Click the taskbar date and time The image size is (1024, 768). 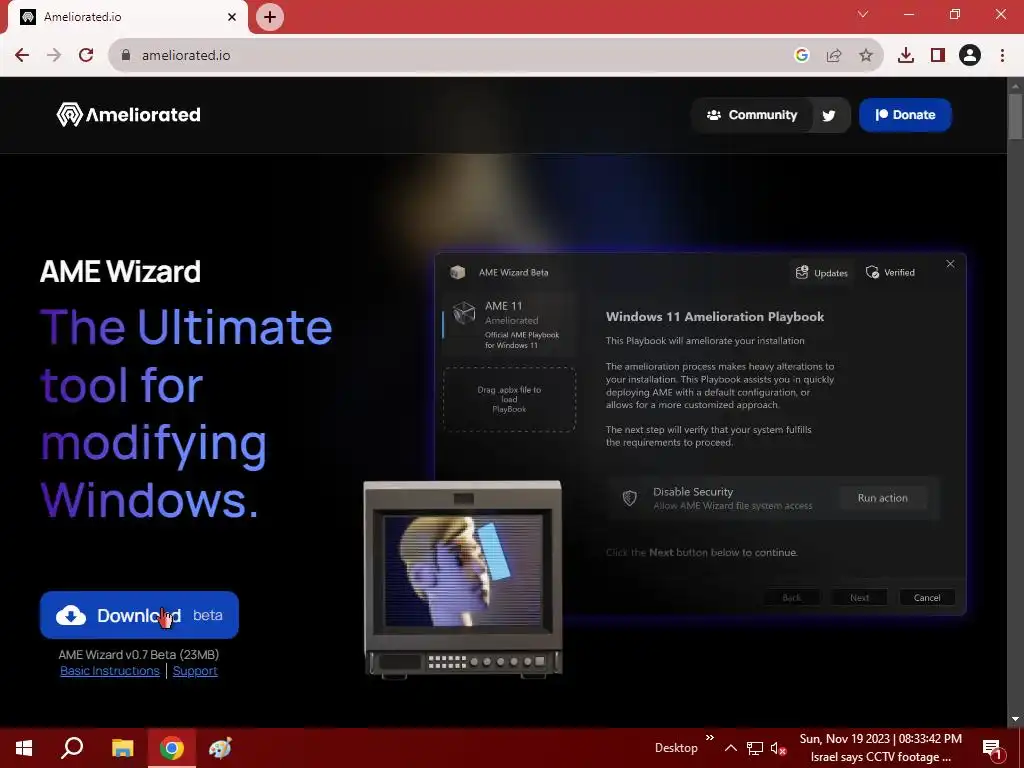[x=880, y=739]
